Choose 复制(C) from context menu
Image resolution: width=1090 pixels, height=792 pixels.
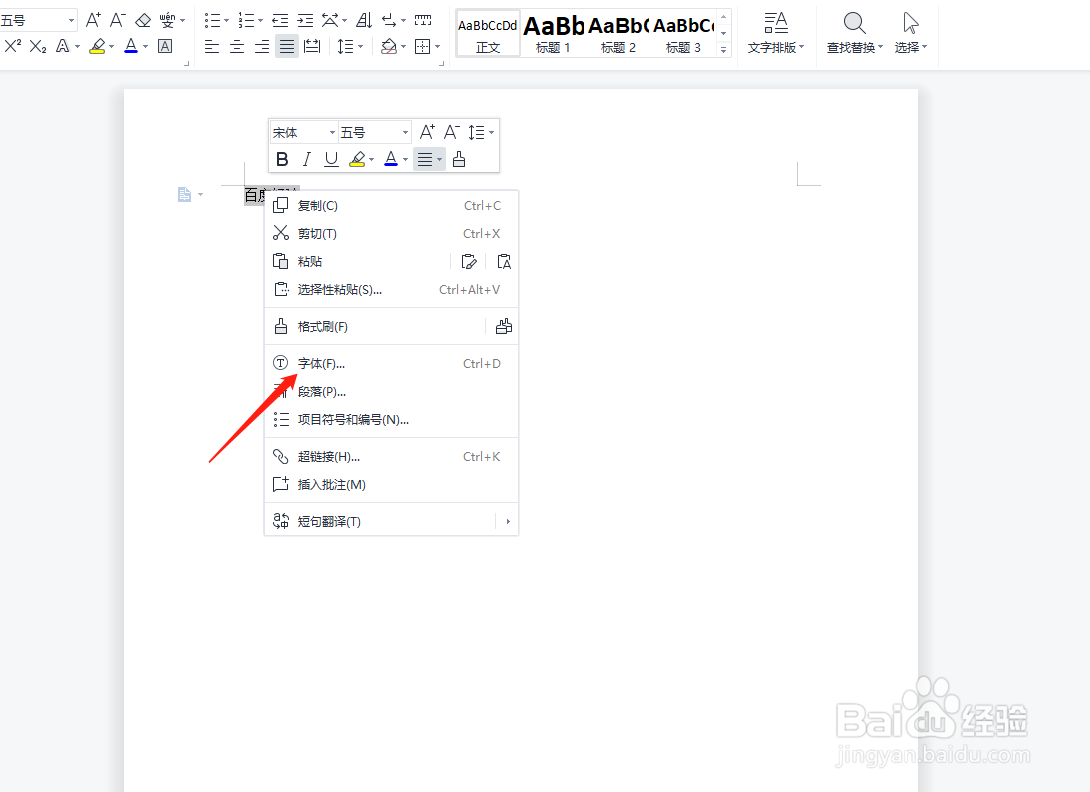tap(391, 206)
